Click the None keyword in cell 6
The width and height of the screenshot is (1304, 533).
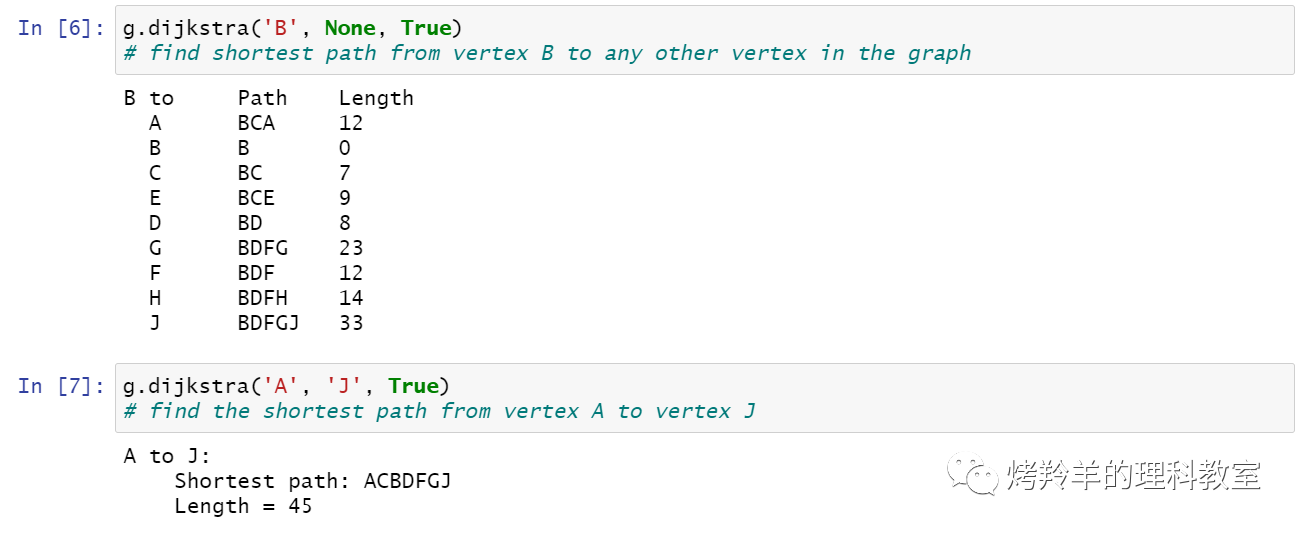[x=349, y=28]
